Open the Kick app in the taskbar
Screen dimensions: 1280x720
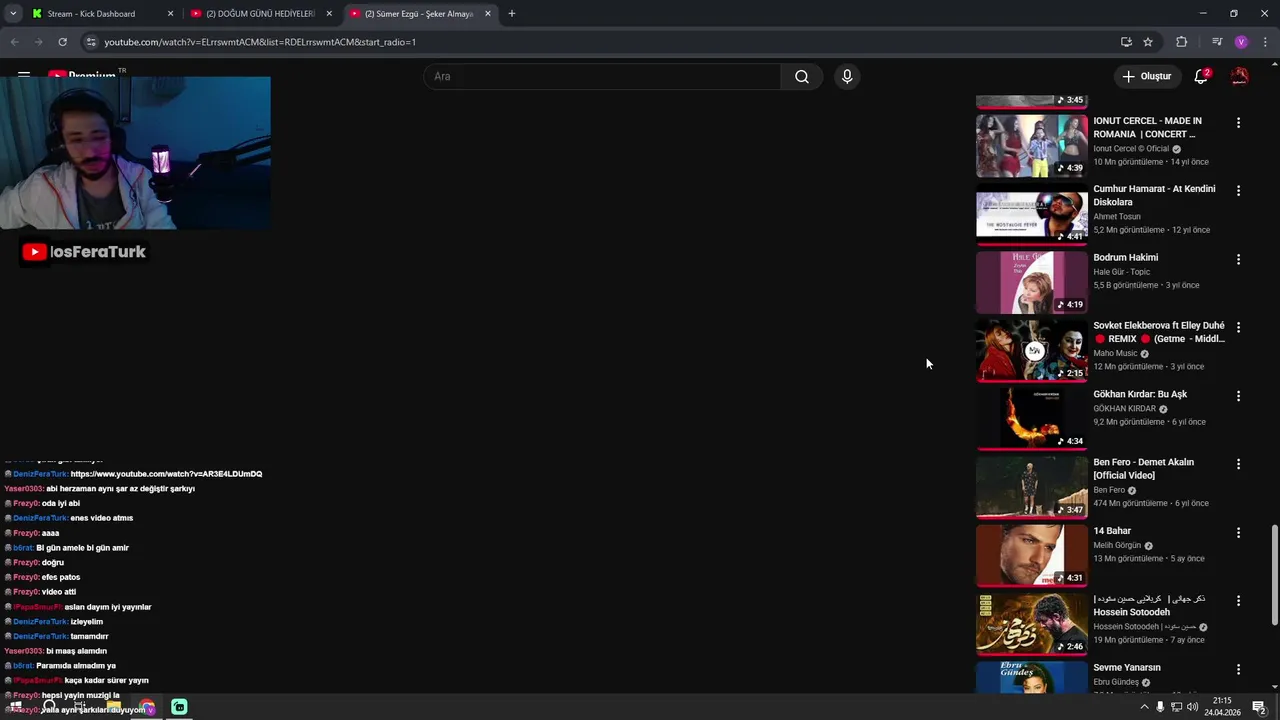[x=179, y=707]
